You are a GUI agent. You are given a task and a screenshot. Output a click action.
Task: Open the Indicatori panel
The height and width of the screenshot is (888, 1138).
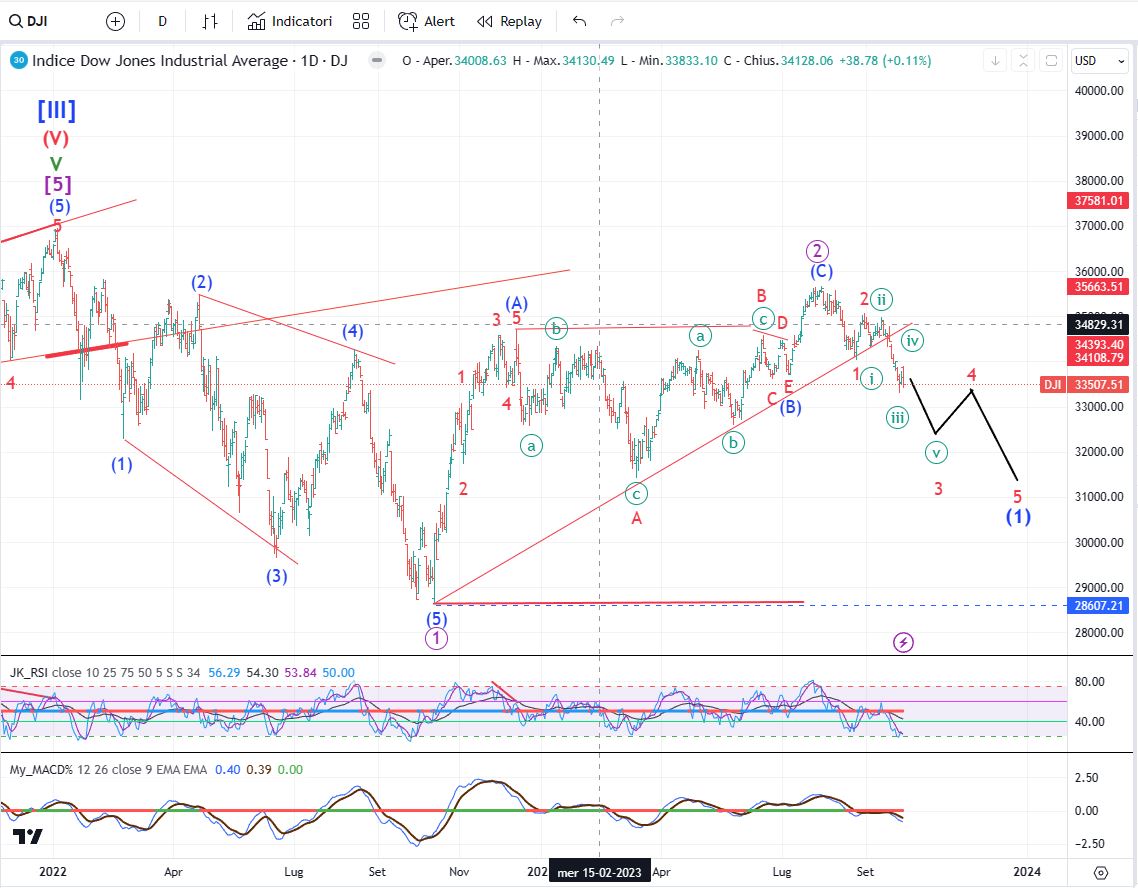290,22
